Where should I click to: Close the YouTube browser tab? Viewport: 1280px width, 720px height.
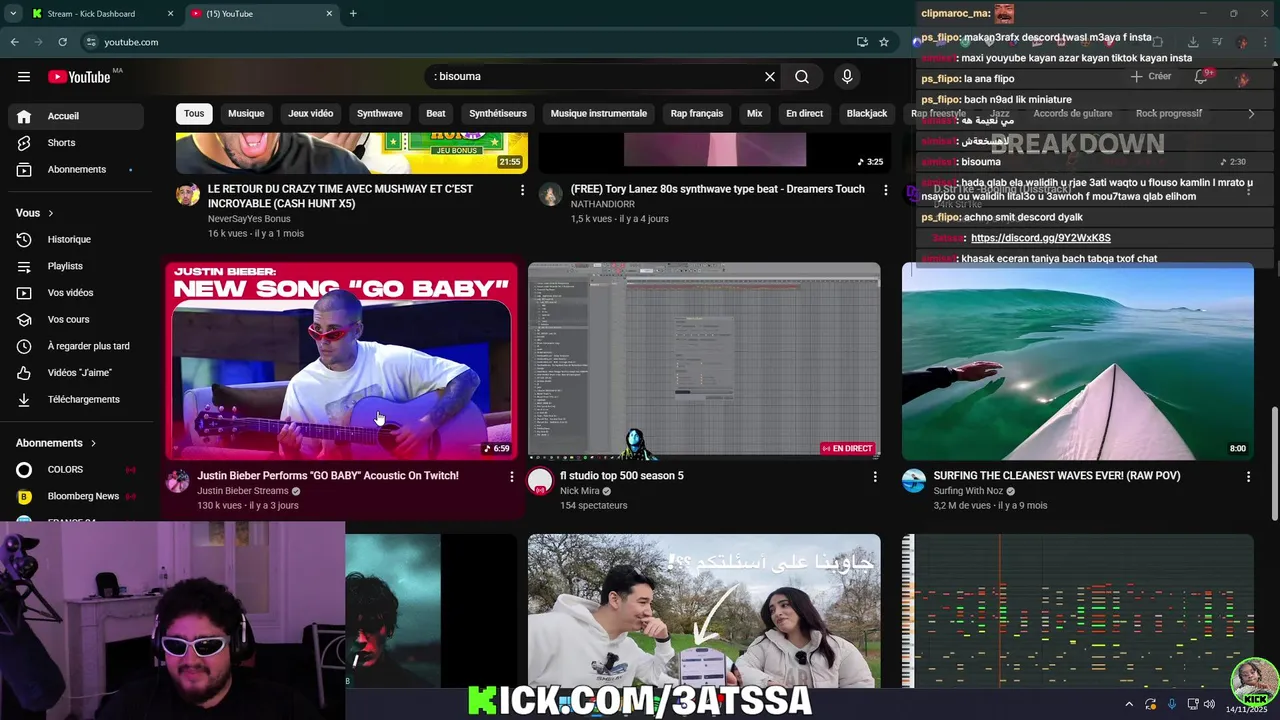[329, 14]
